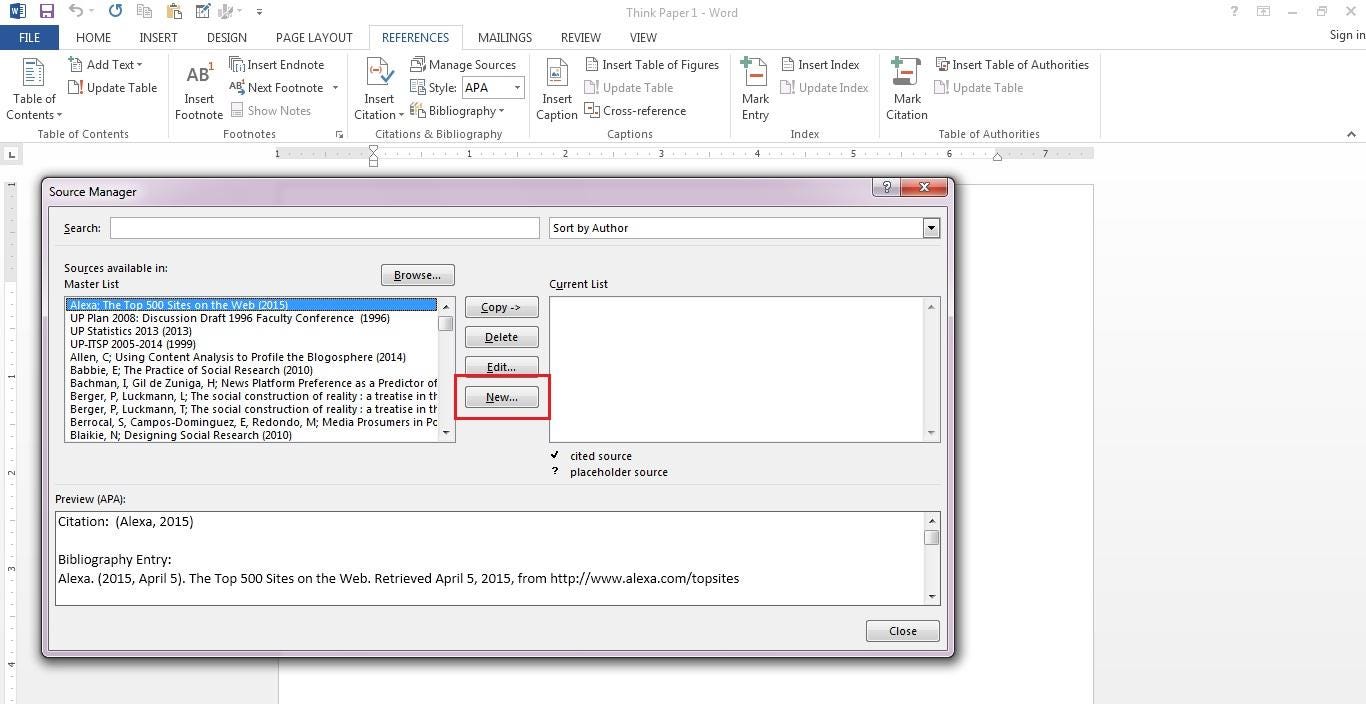Viewport: 1366px width, 704px height.
Task: Click the Redo icon on Quick Access toolbar
Action: (113, 12)
